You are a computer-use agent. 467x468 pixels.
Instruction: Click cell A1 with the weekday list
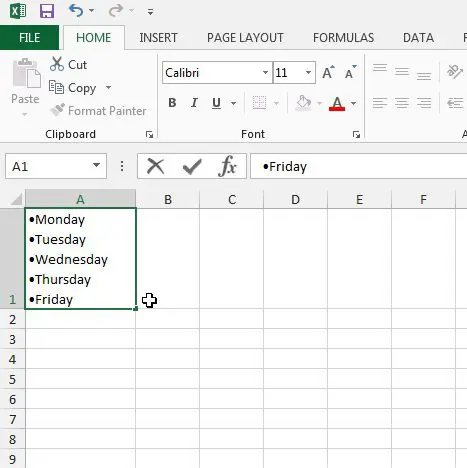click(x=80, y=259)
